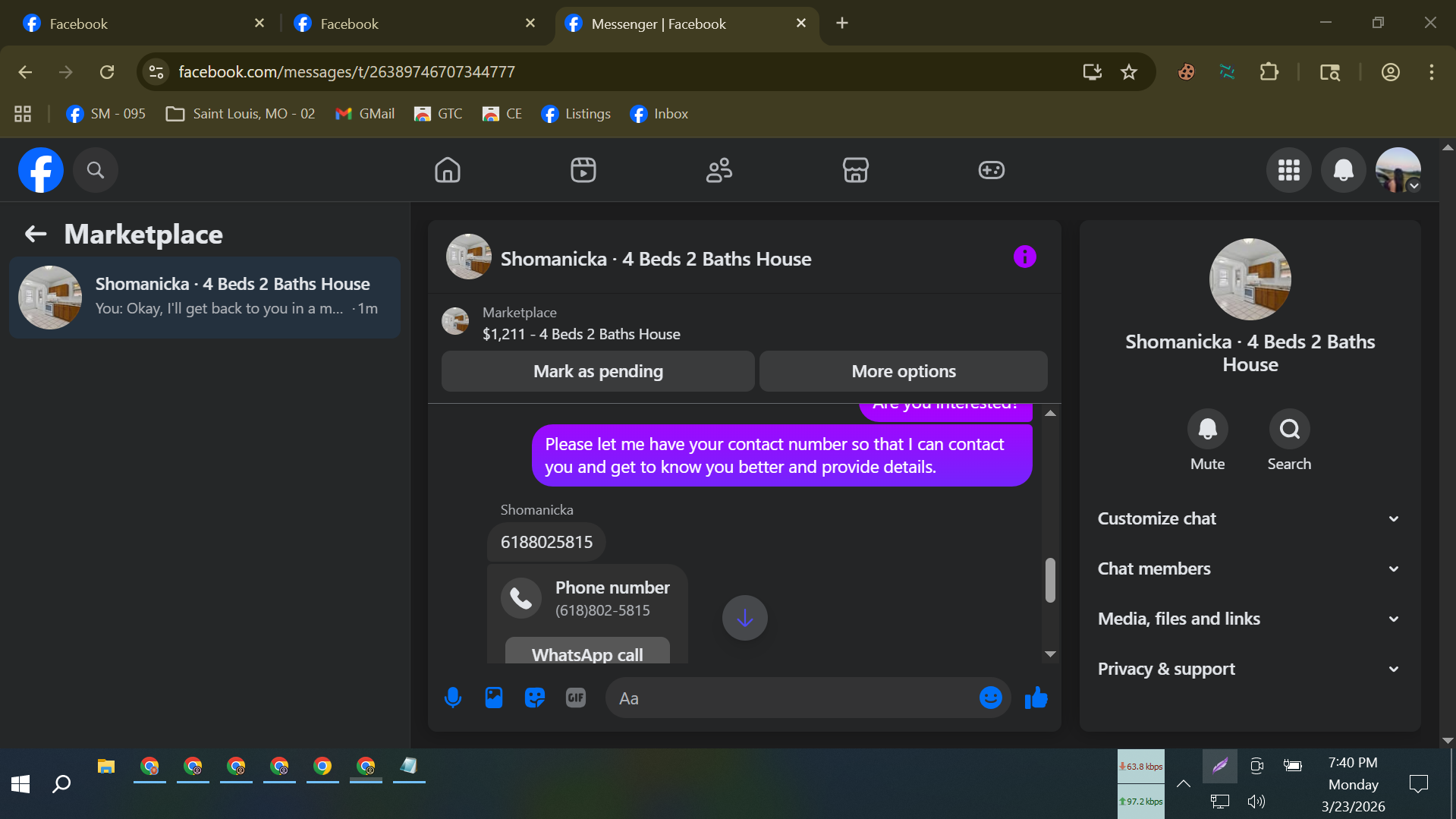Open conversation information icon
Image resolution: width=1456 pixels, height=819 pixels.
pyautogui.click(x=1025, y=257)
